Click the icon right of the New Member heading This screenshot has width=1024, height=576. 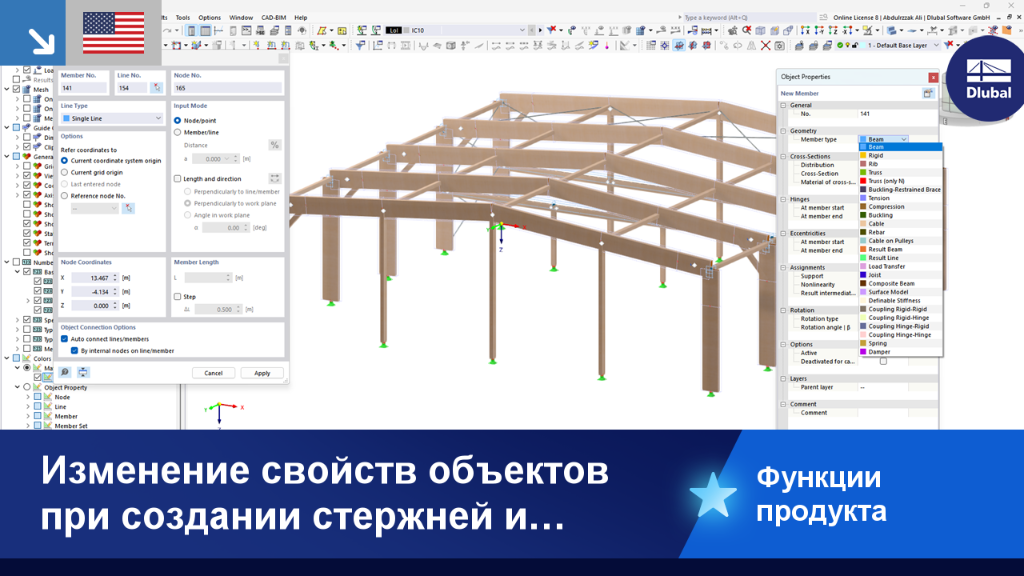pos(928,93)
